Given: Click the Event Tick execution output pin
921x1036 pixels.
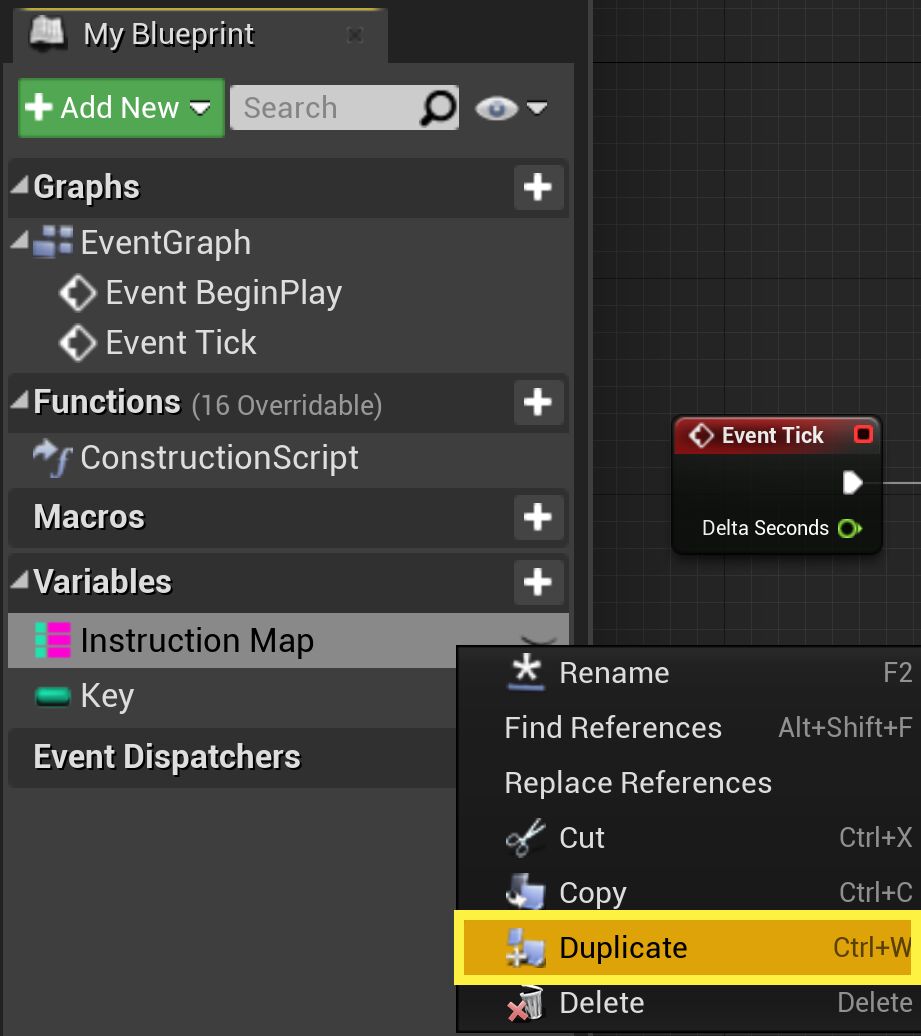Looking at the screenshot, I should [x=852, y=484].
